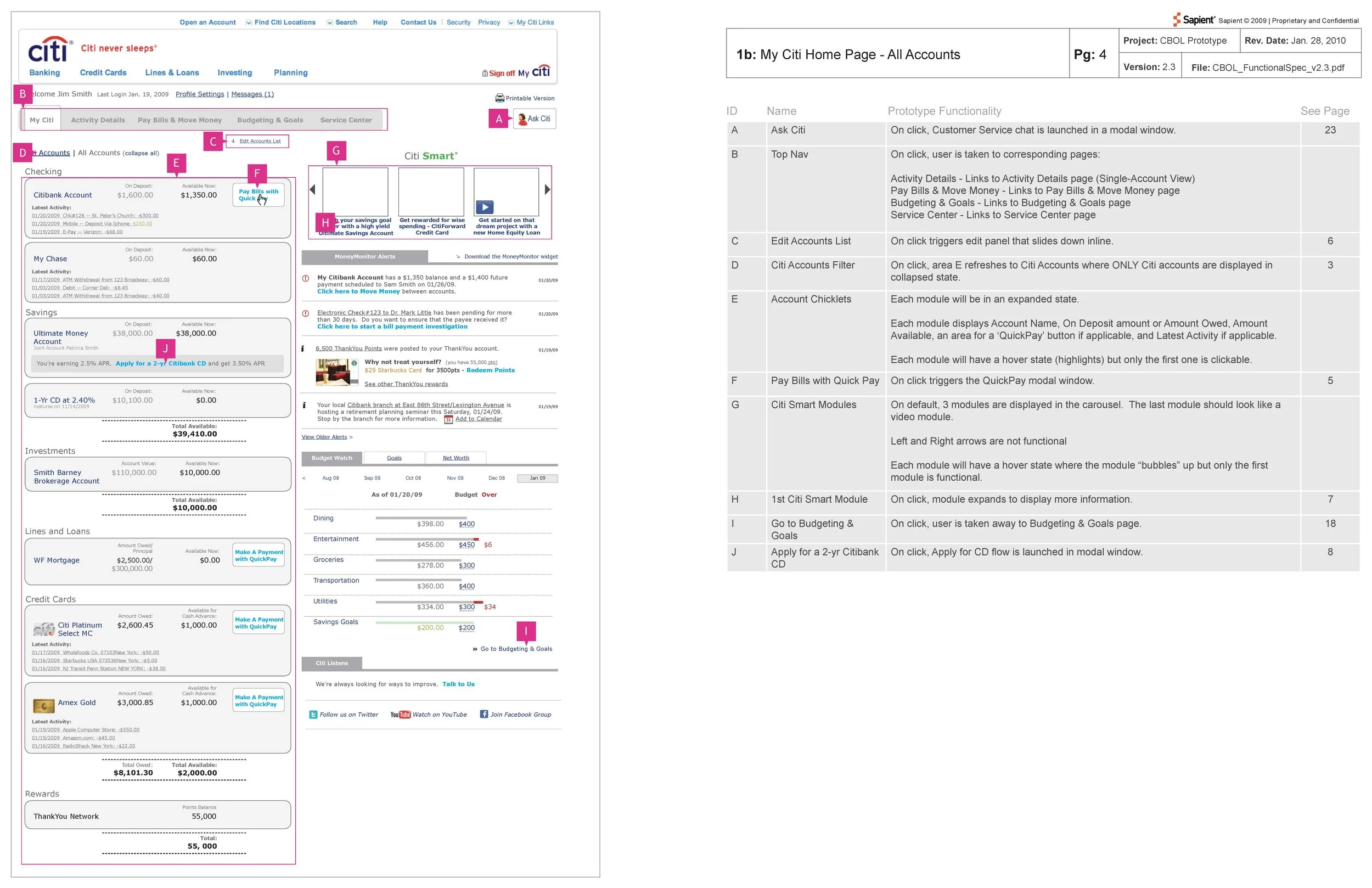
Task: Open the My Citi Links dropdown
Action: [x=511, y=23]
